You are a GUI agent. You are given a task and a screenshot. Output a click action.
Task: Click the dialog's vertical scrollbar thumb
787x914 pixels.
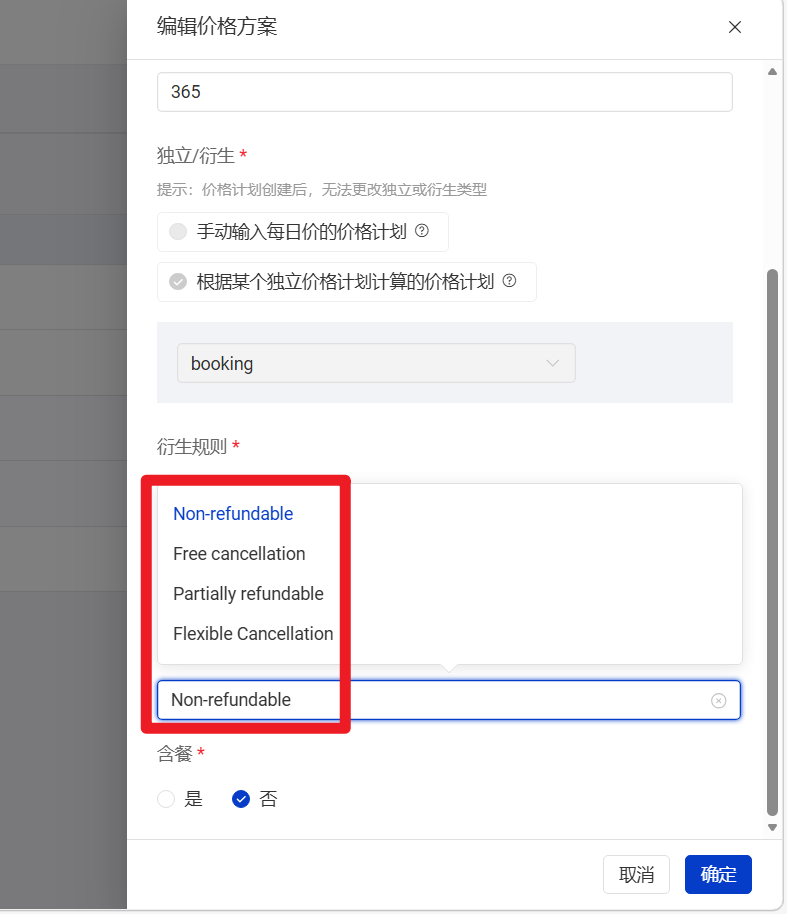point(772,540)
